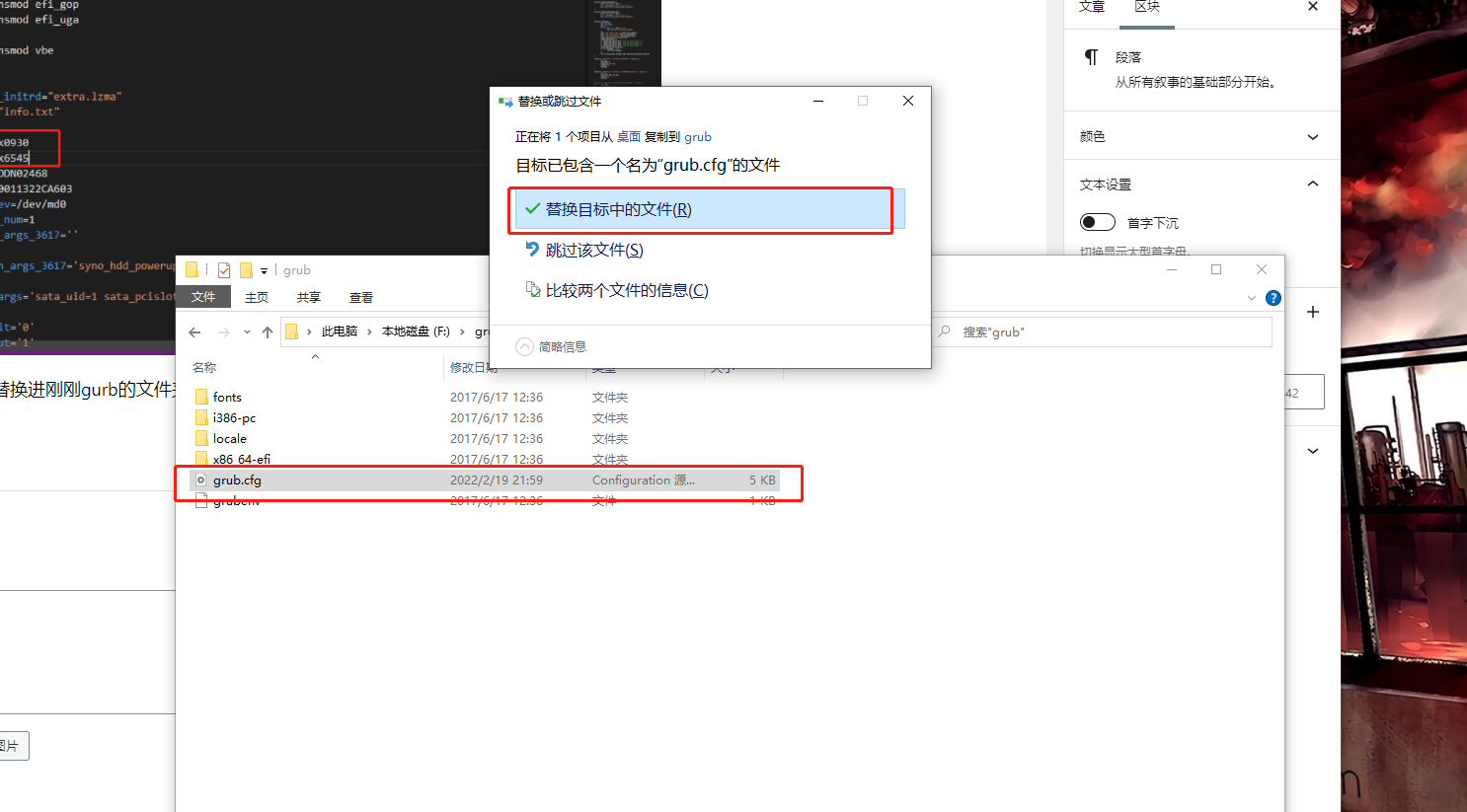Sort files by the 名称 column header
1467x812 pixels.
(x=204, y=367)
